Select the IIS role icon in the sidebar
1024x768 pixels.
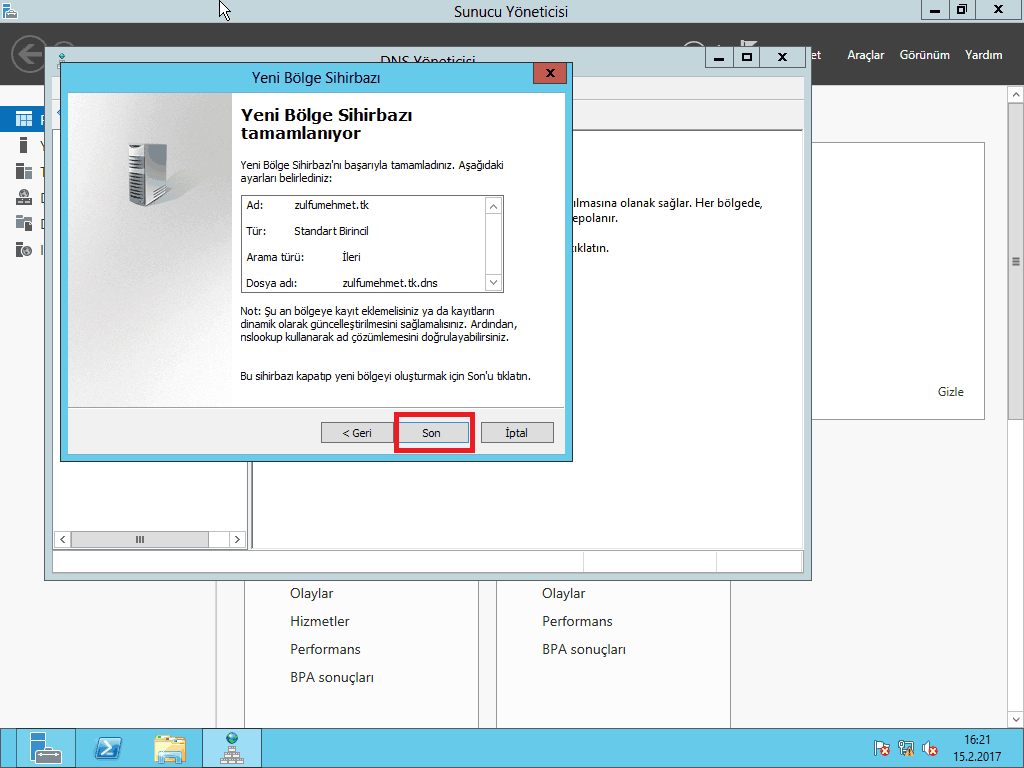tap(24, 249)
